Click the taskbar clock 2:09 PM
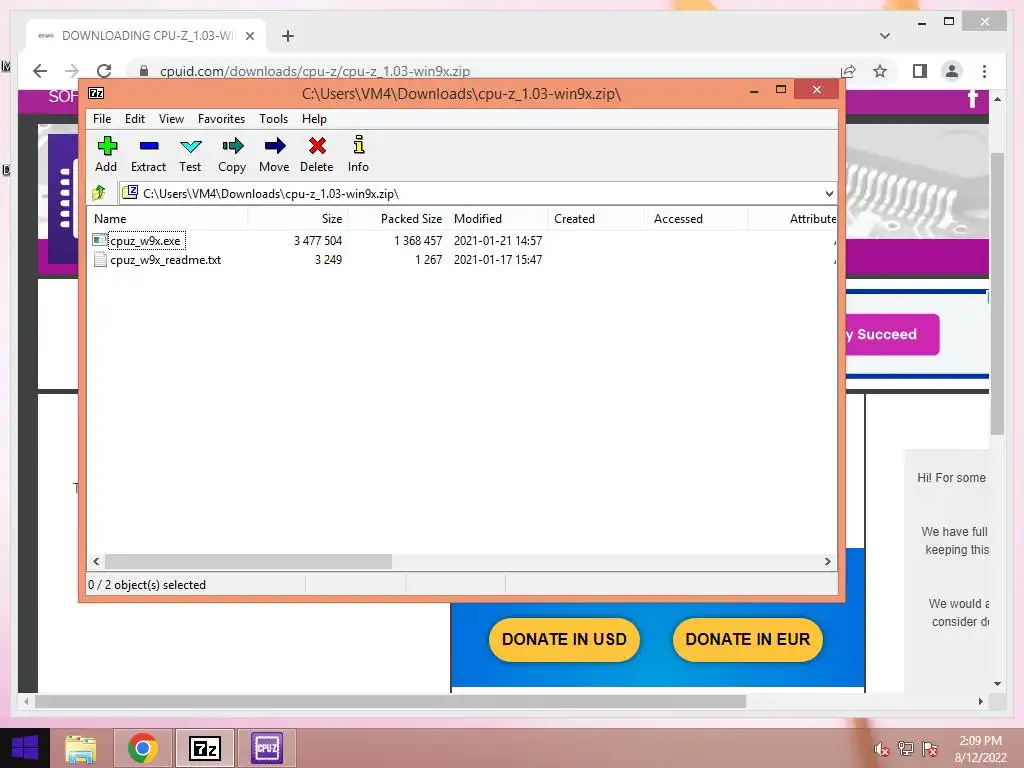Image resolution: width=1024 pixels, height=768 pixels. (980, 741)
